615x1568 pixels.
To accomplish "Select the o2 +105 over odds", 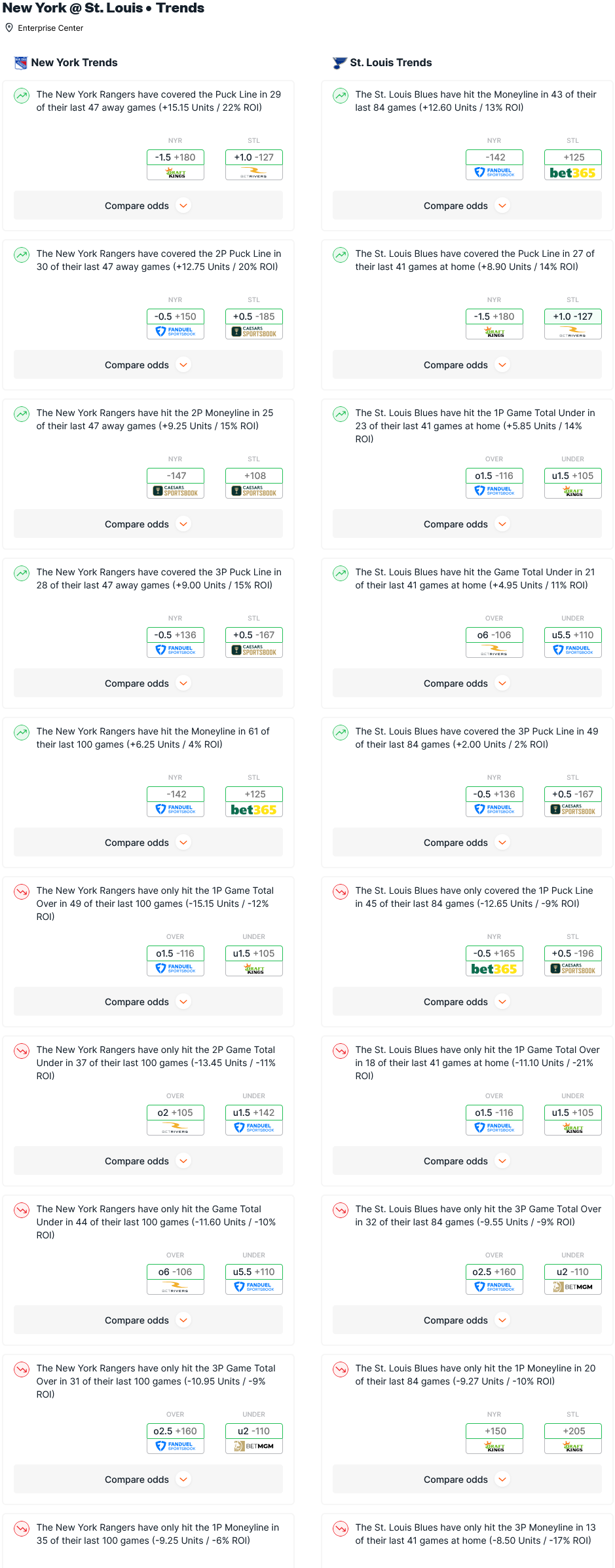I will tap(175, 1113).
